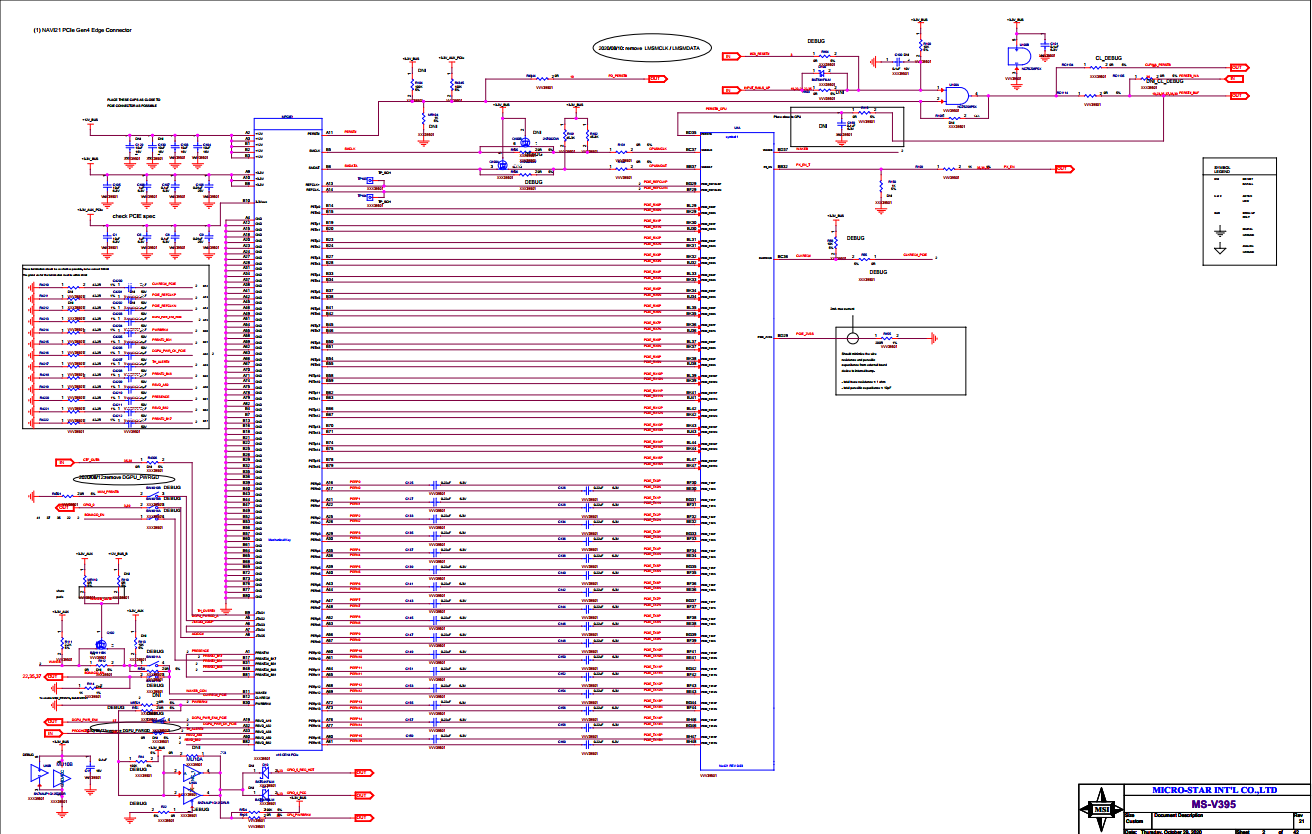
Task: Click the MSI logo in the title block
Action: (x=1101, y=809)
